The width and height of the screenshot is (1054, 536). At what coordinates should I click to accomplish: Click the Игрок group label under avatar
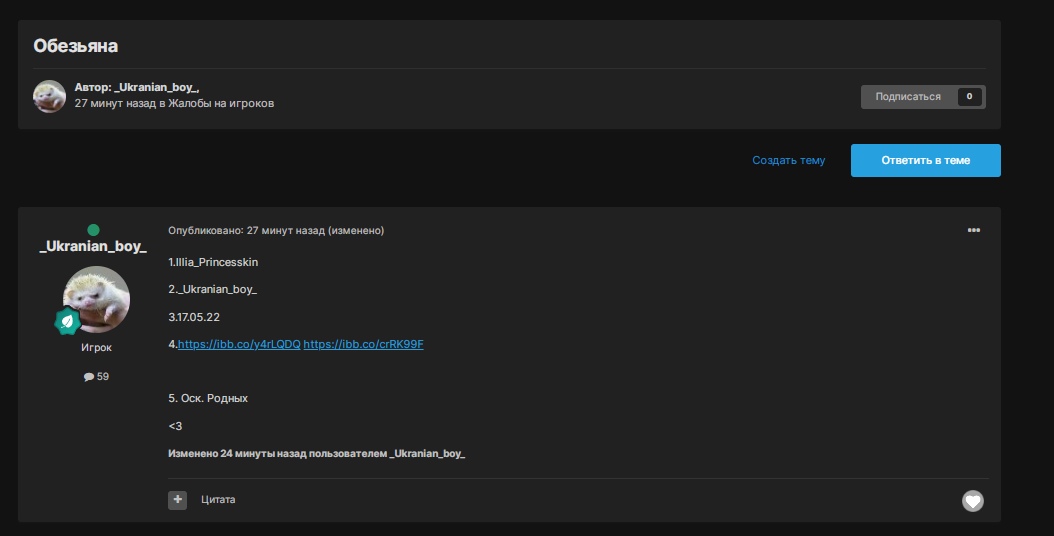(96, 347)
